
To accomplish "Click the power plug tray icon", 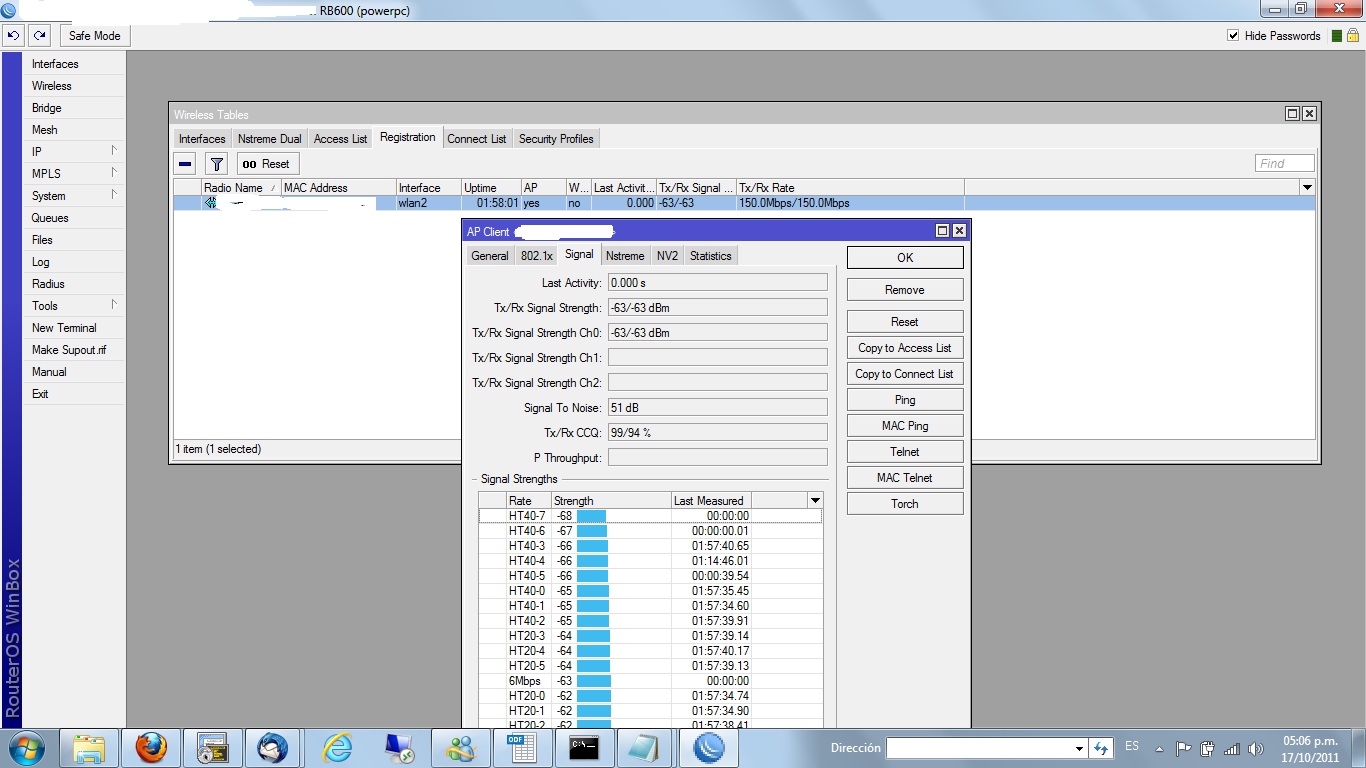I will pyautogui.click(x=1207, y=748).
